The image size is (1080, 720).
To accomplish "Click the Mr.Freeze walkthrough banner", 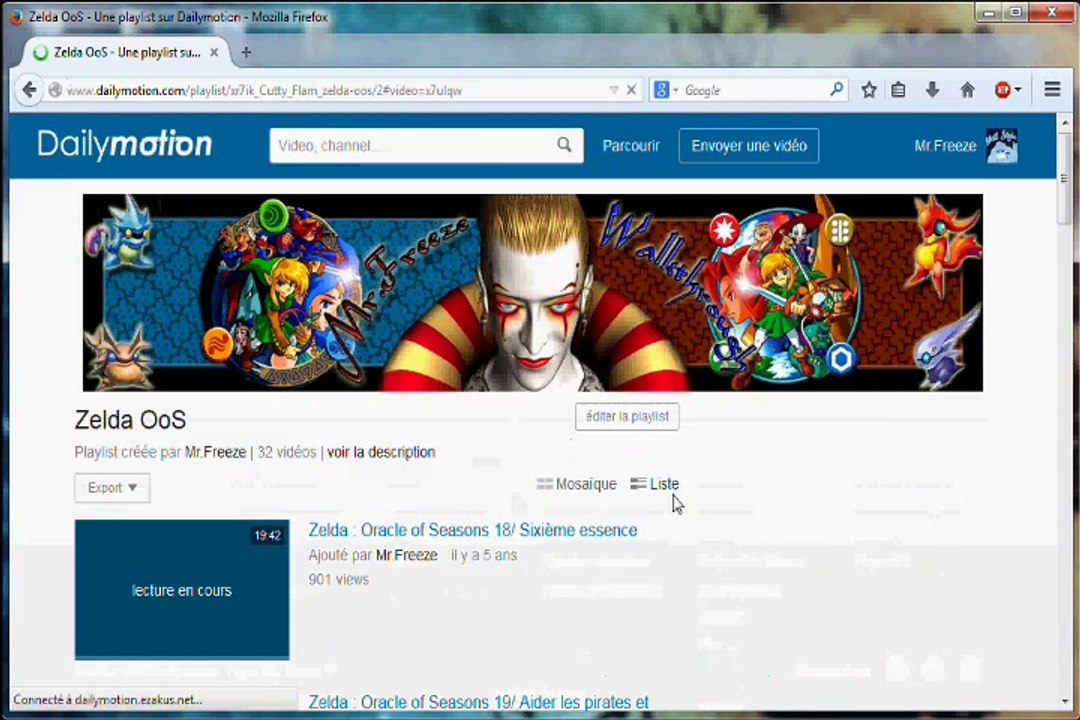I will click(x=532, y=293).
